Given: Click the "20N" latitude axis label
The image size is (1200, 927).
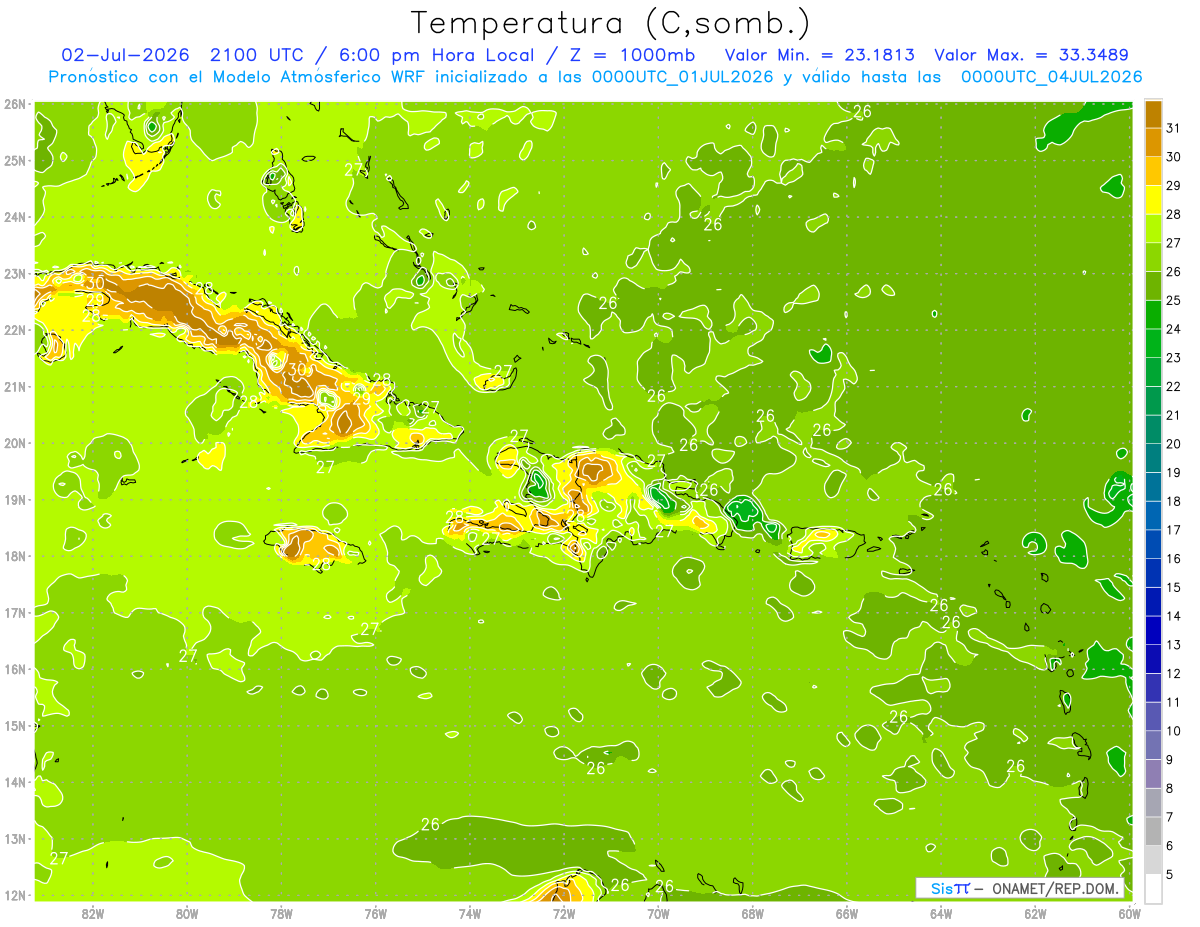Looking at the screenshot, I should pyautogui.click(x=15, y=443).
